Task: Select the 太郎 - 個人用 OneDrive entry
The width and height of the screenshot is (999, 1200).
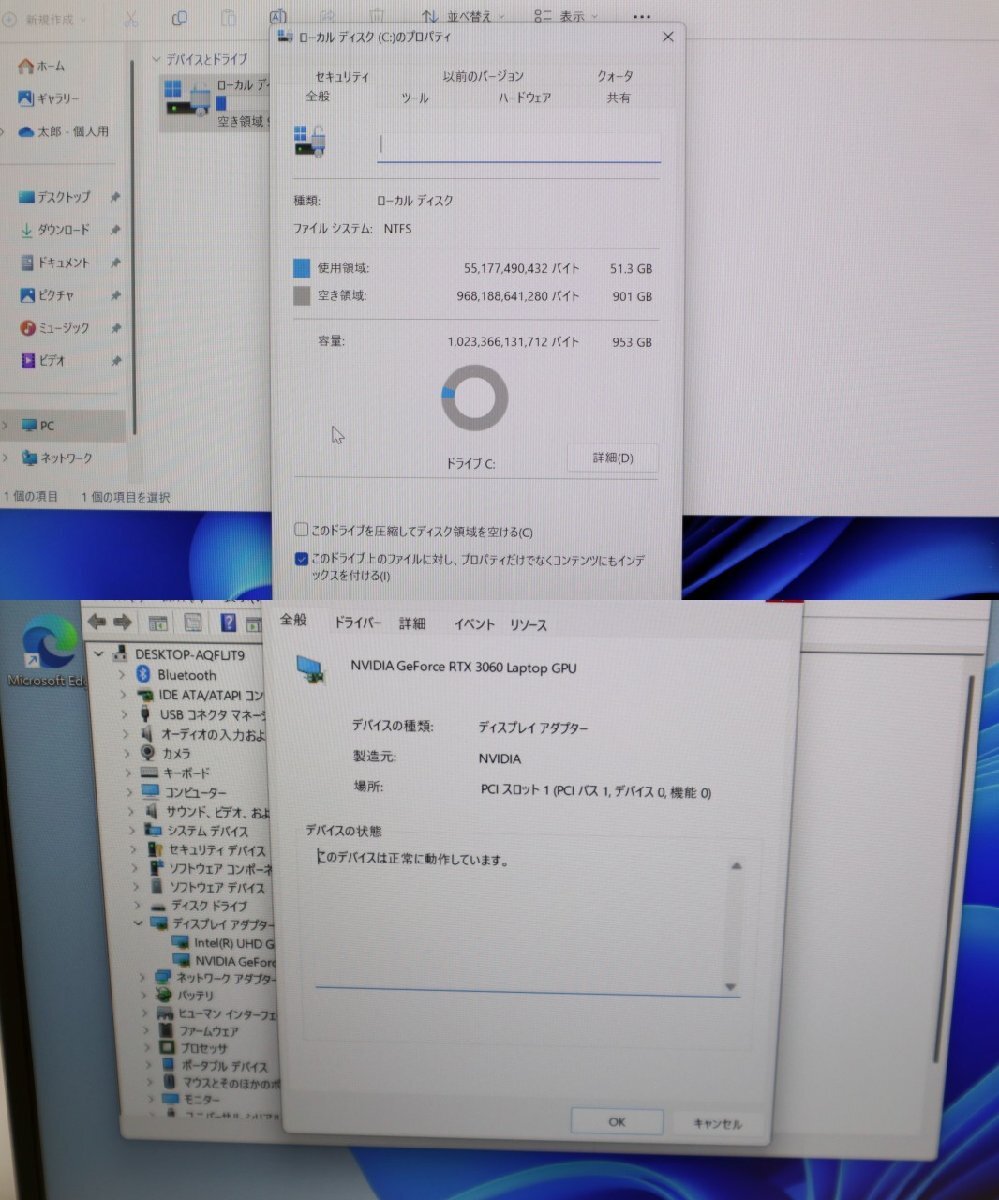Action: tap(64, 132)
